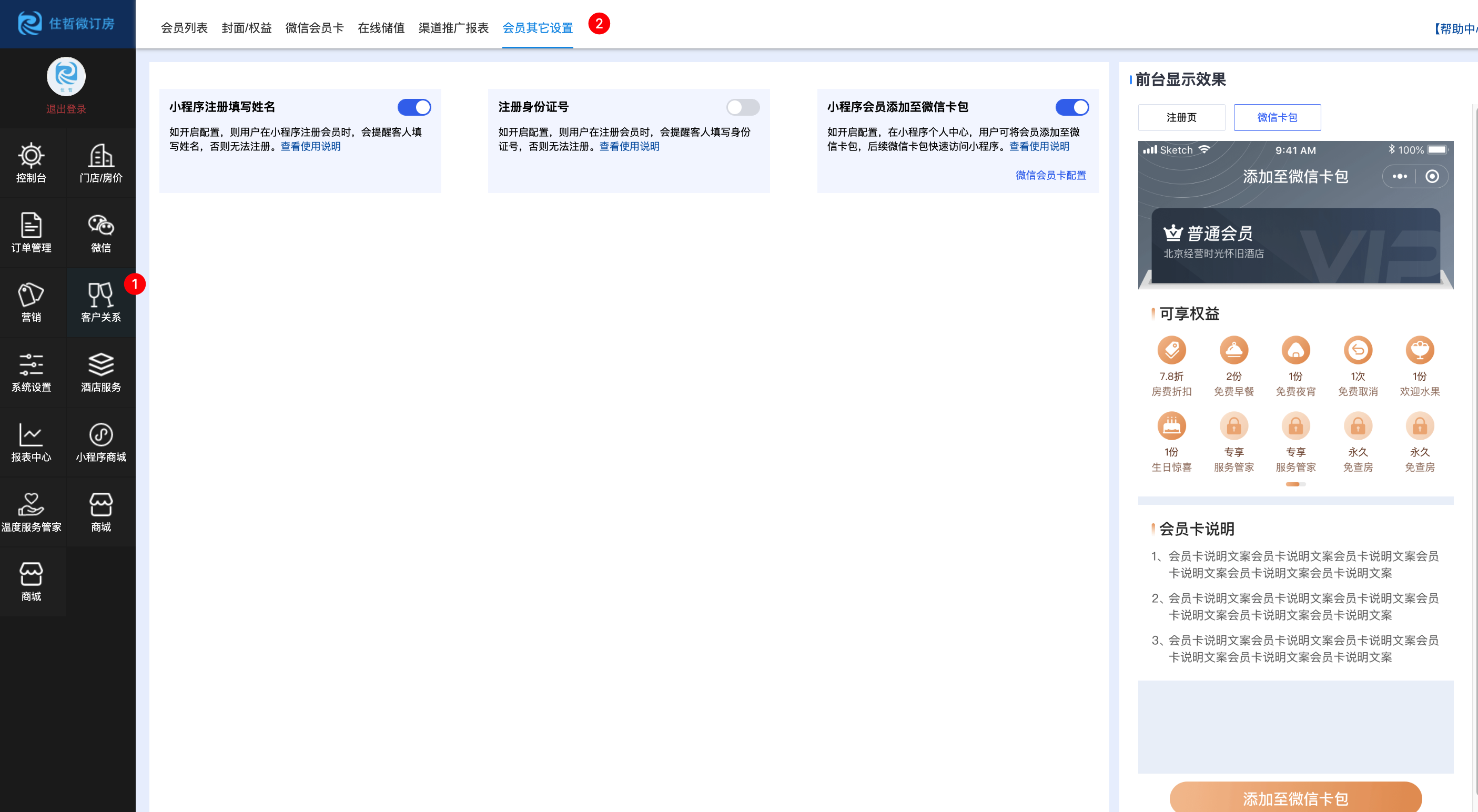The width and height of the screenshot is (1478, 812).
Task: Click the 1份 生日惊喜 cake icon
Action: pos(1171,426)
